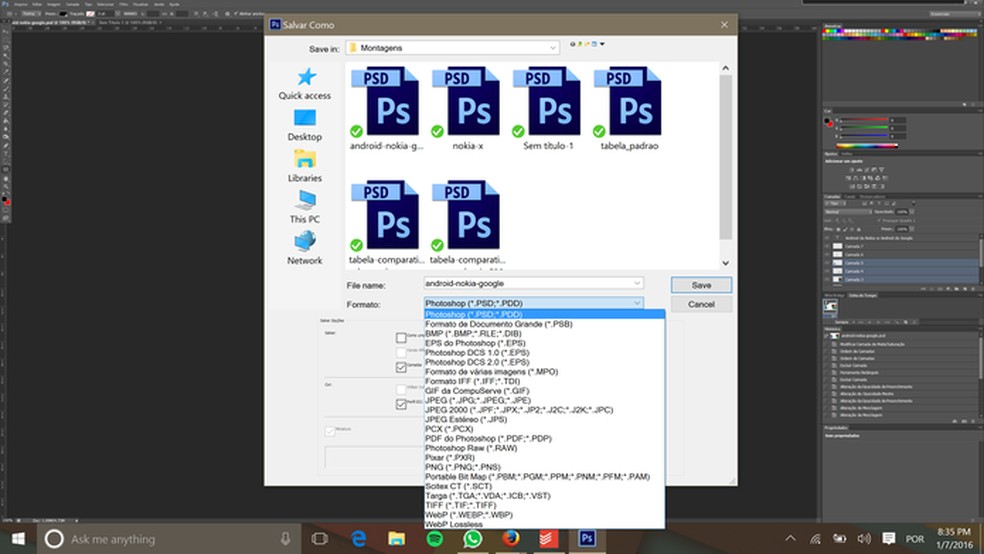This screenshot has width=984, height=554.
Task: Select the Hand tool in Photoshop toolbar
Action: (6, 178)
